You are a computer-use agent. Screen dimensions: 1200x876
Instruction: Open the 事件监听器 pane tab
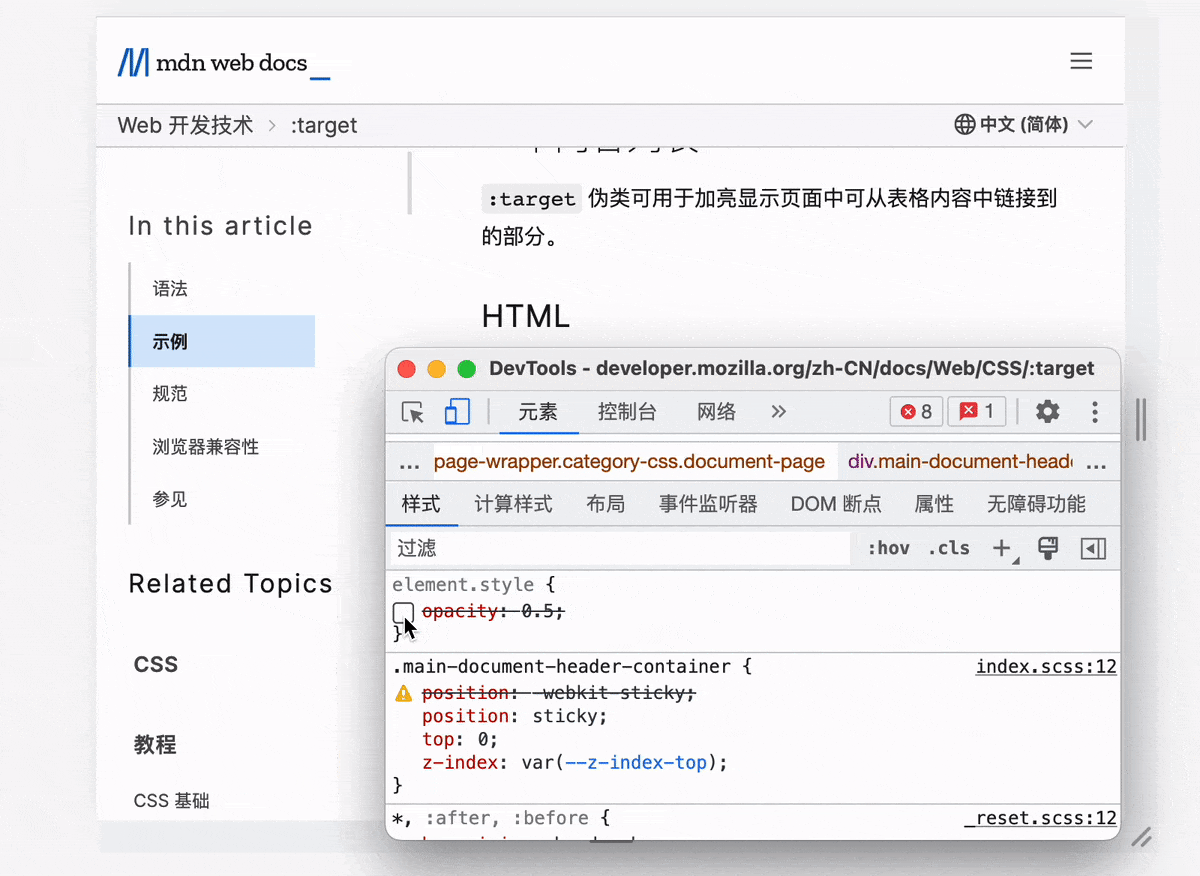point(708,504)
